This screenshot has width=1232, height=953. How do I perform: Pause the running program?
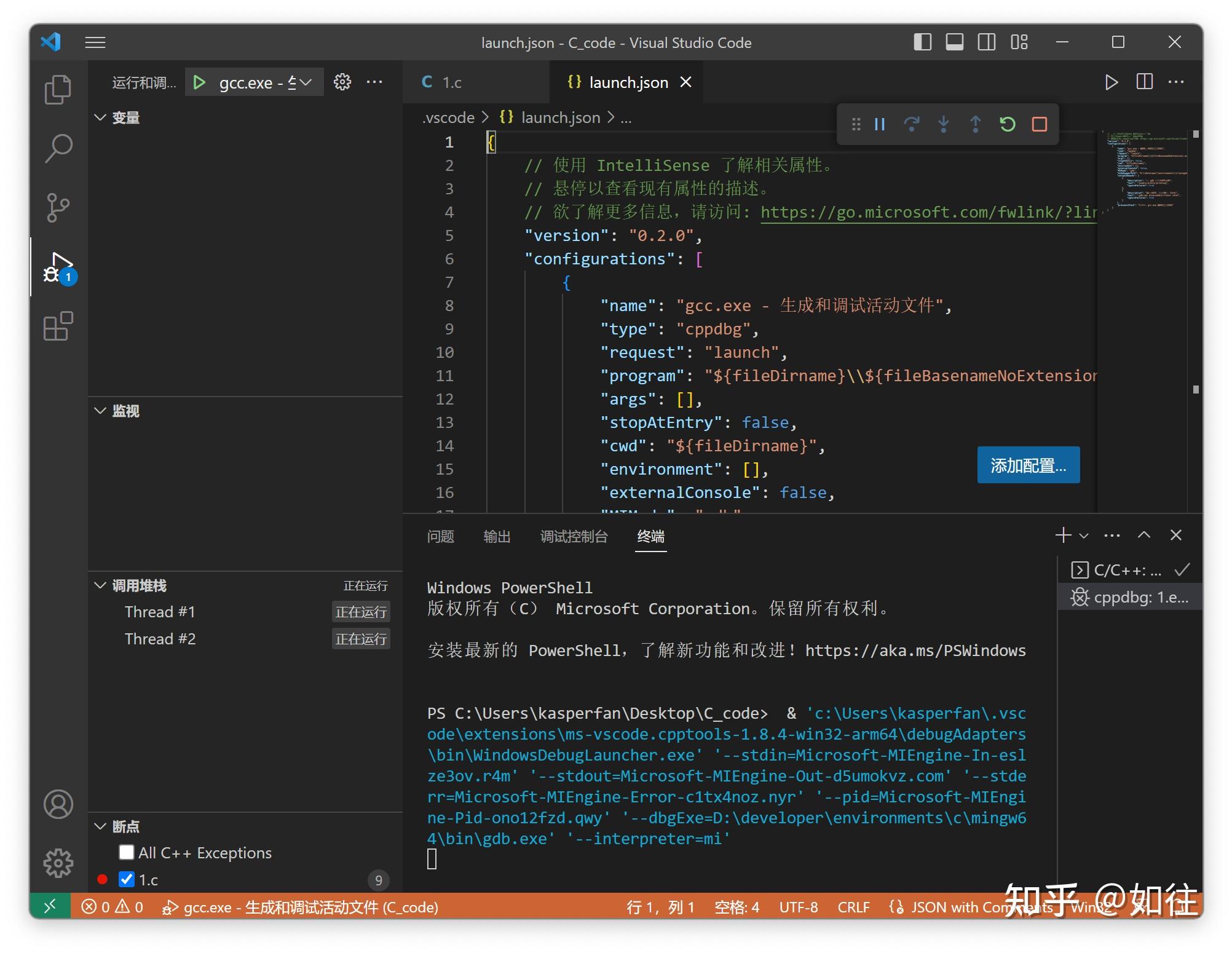tap(880, 124)
